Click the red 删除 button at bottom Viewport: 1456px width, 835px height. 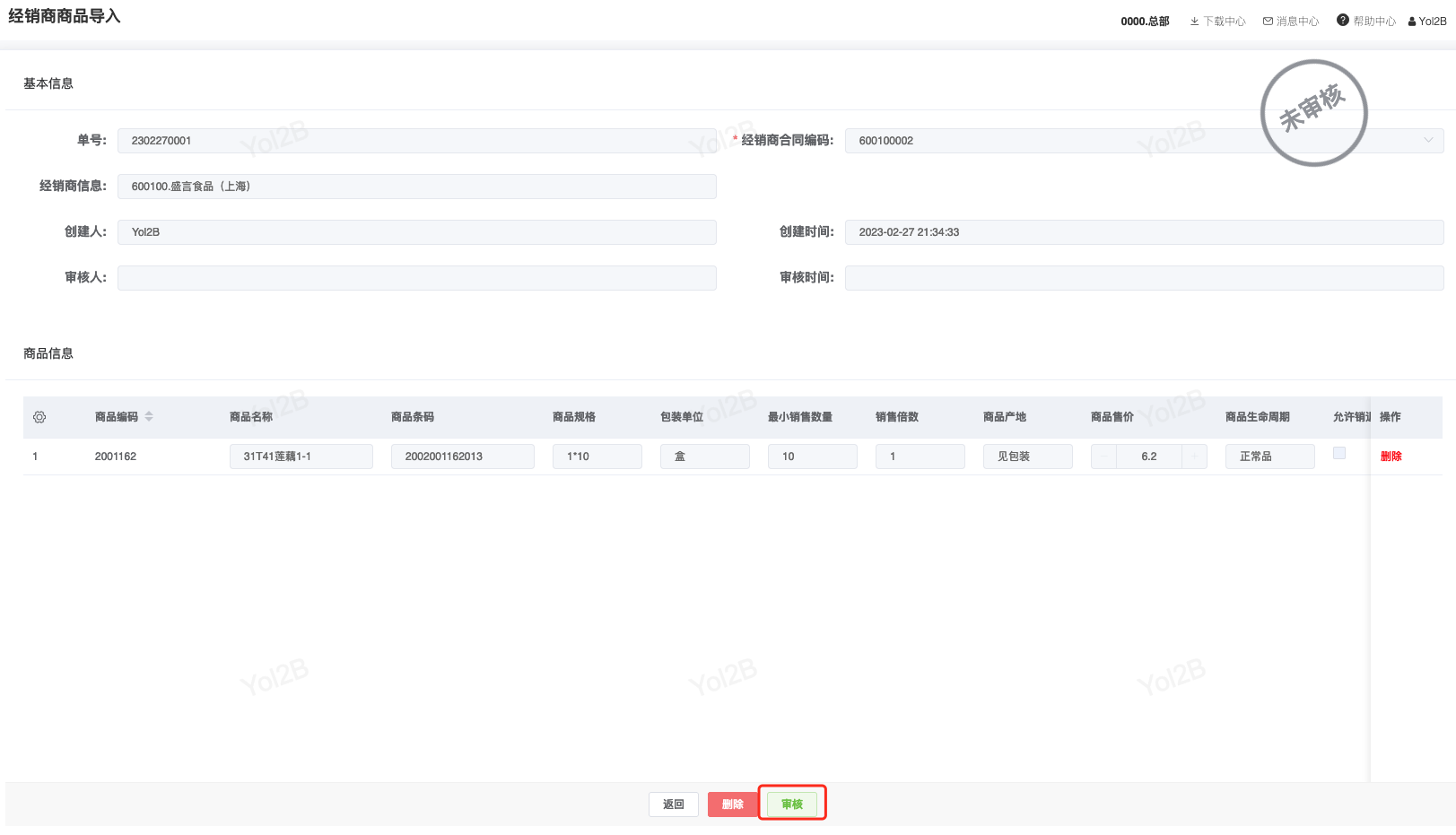[x=733, y=805]
